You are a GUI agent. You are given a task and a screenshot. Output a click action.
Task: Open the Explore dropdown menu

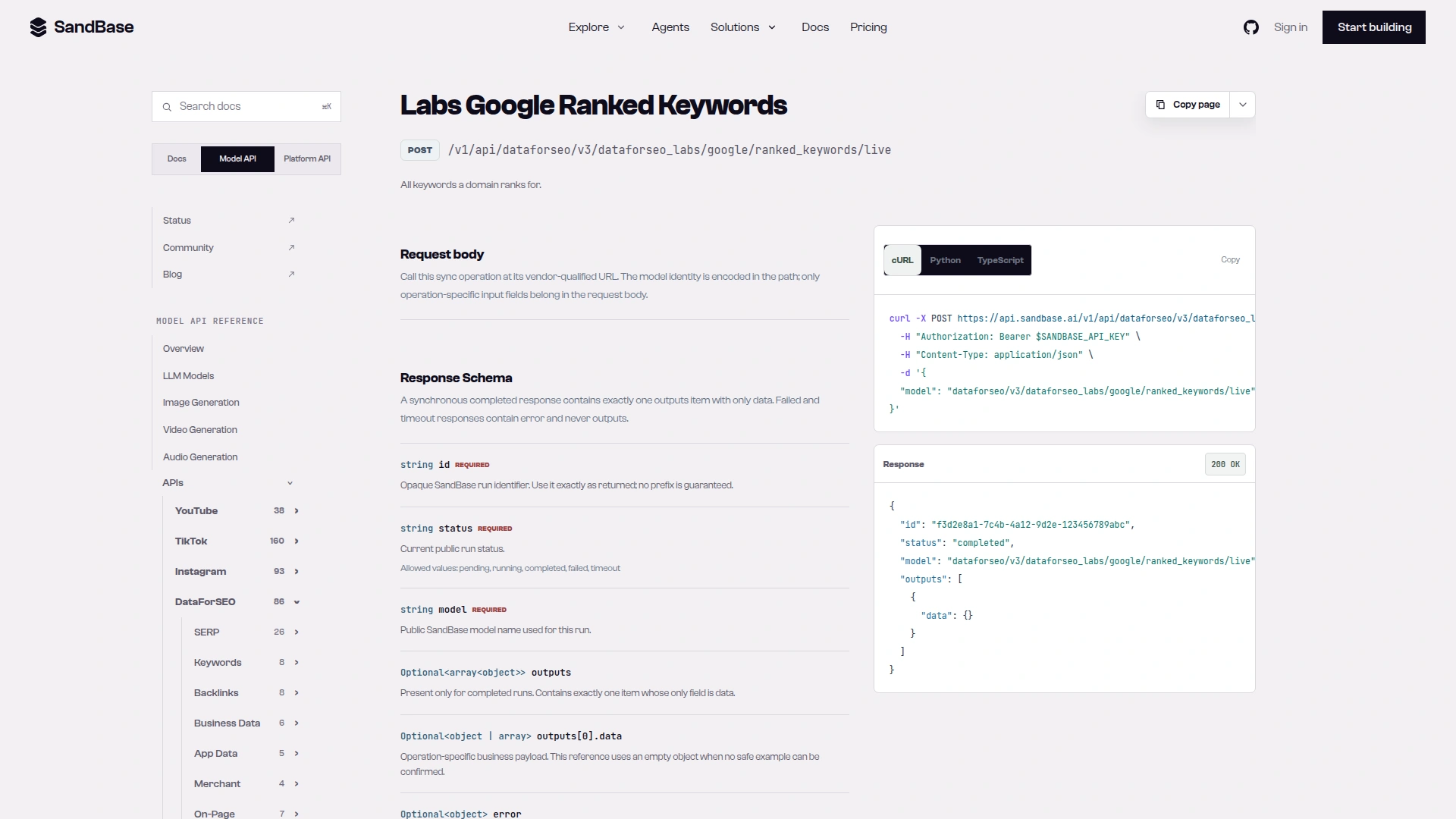click(597, 27)
